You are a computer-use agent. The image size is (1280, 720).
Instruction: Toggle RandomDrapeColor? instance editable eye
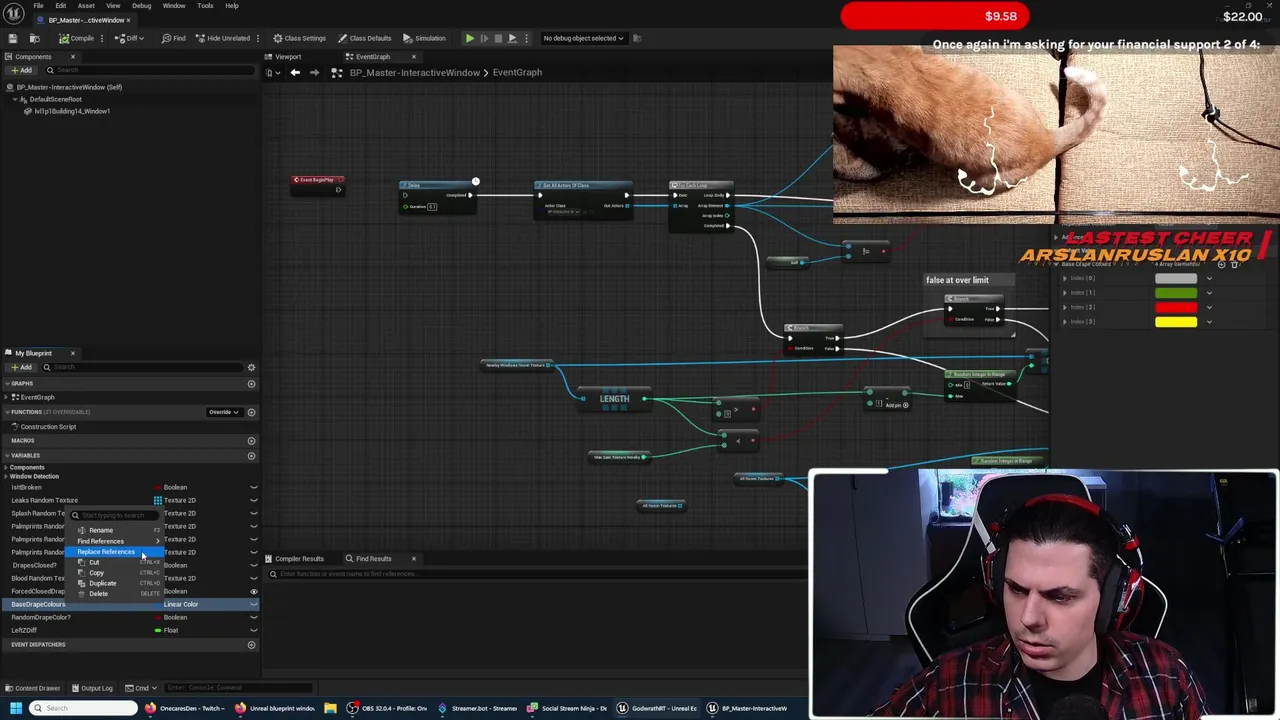point(253,617)
